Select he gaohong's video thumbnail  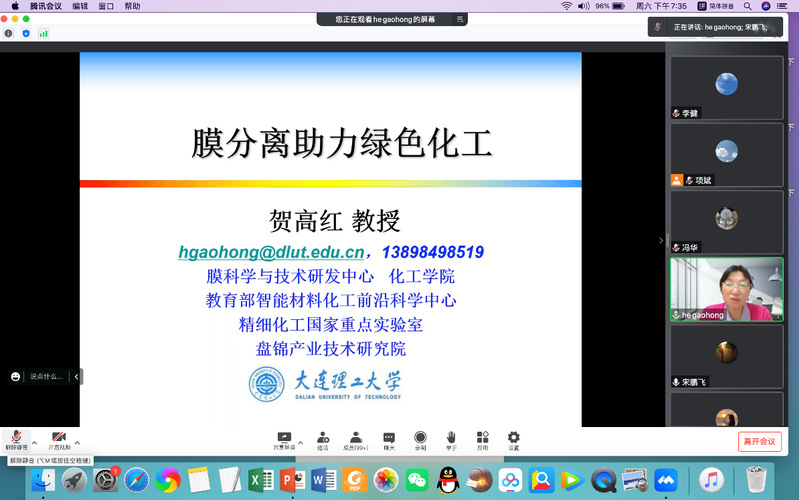(726, 289)
